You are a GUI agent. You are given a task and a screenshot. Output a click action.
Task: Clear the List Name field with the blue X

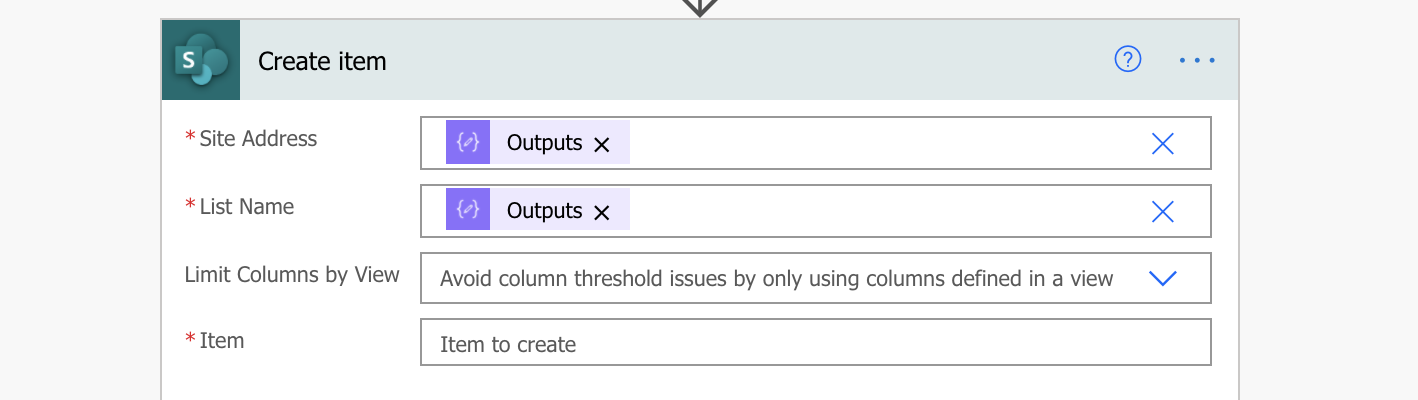click(x=1162, y=212)
